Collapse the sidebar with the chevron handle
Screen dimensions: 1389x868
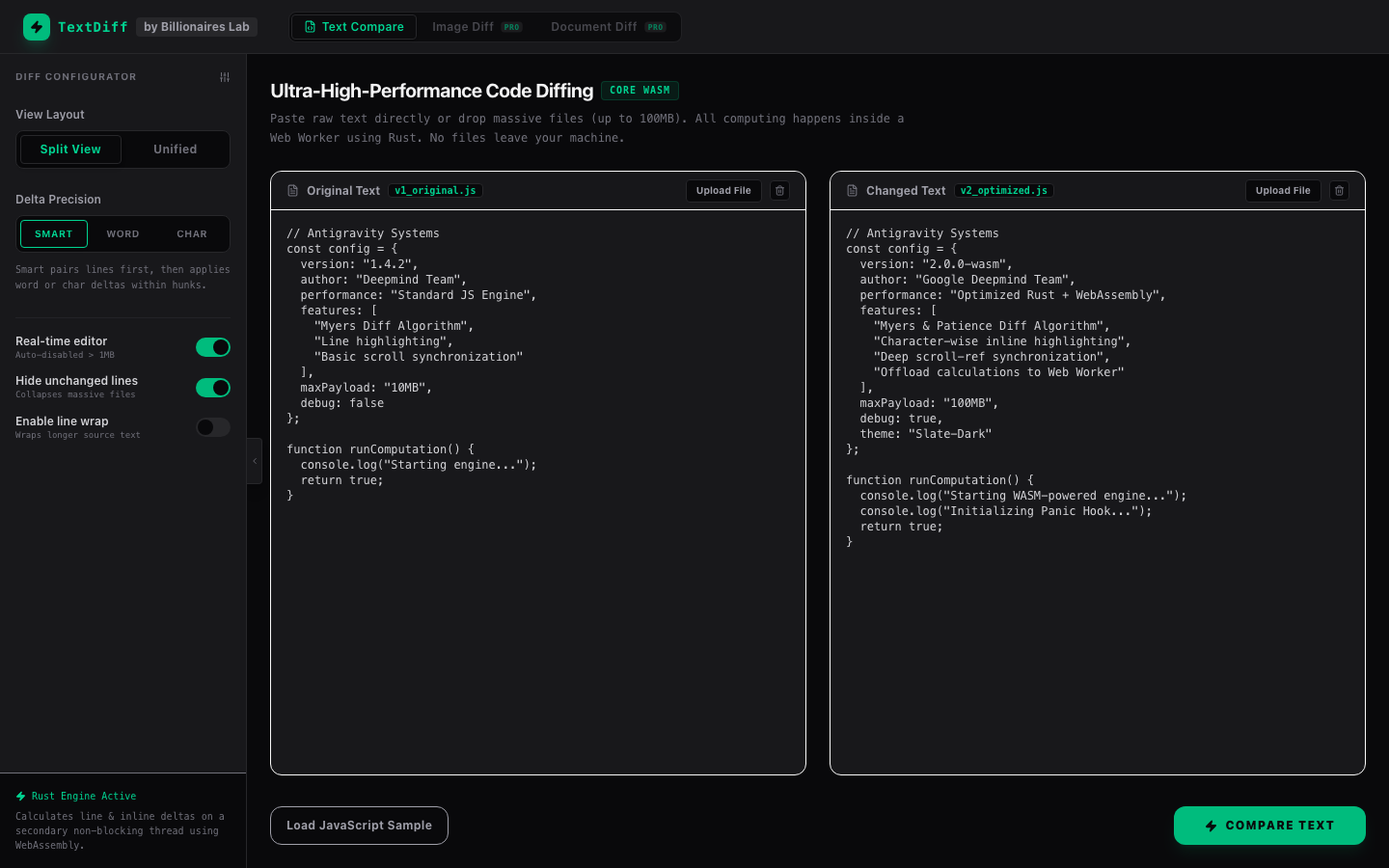point(255,461)
